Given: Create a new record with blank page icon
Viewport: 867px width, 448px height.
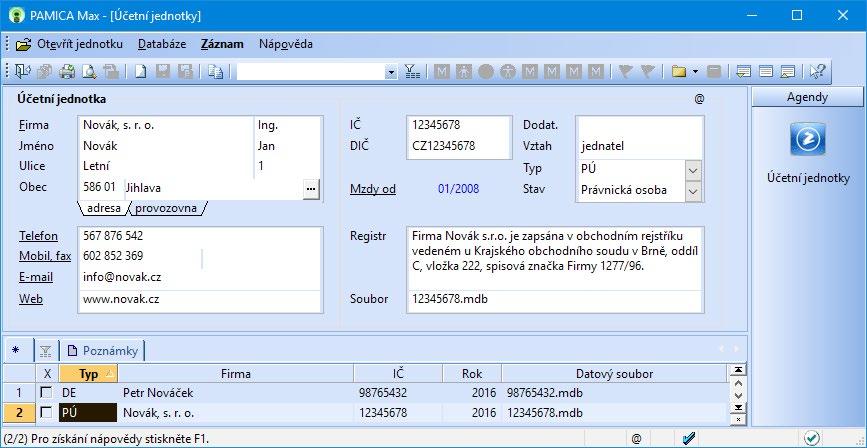Looking at the screenshot, I should (140, 71).
